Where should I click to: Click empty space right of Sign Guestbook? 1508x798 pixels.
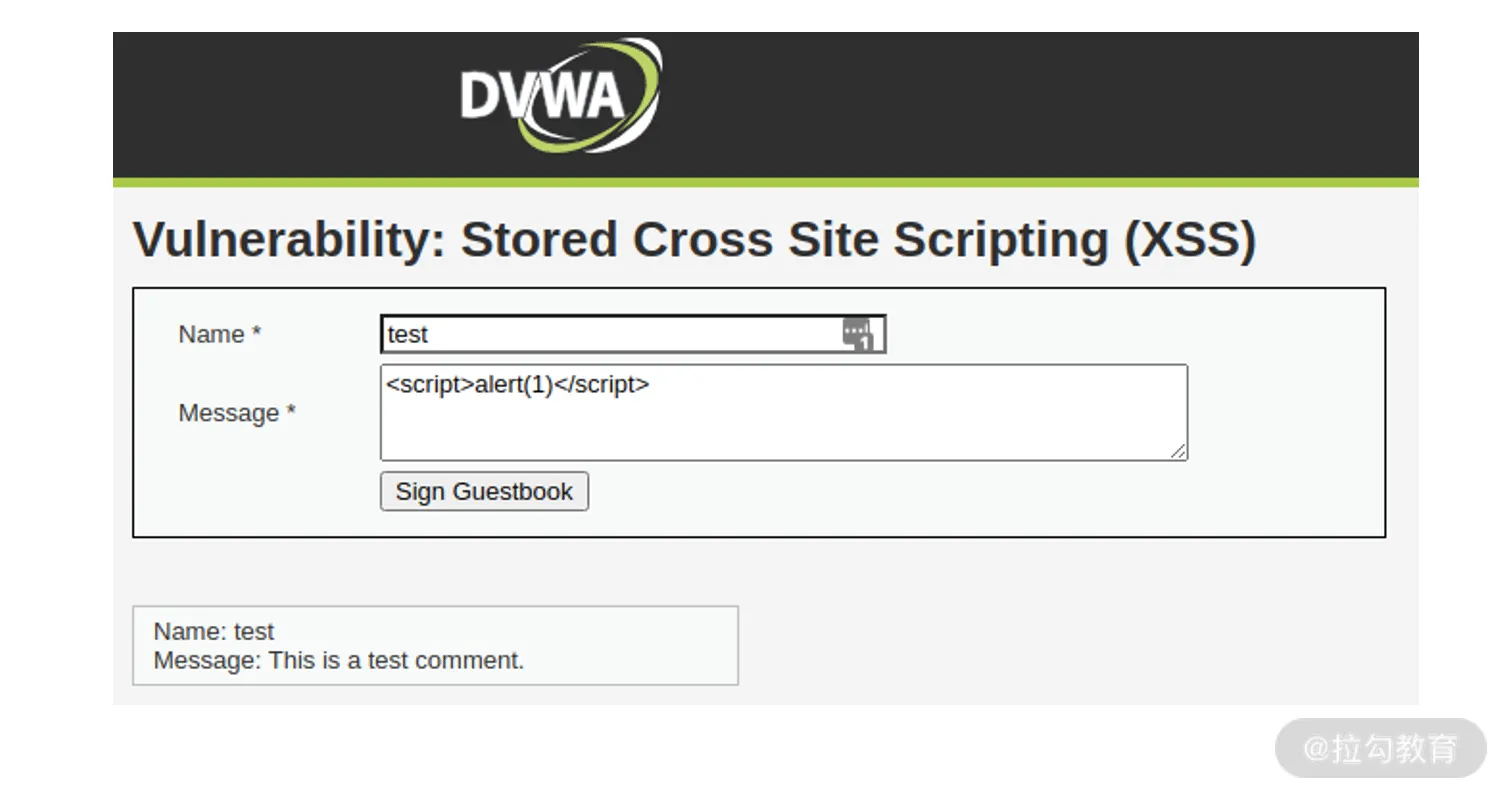pyautogui.click(x=900, y=492)
